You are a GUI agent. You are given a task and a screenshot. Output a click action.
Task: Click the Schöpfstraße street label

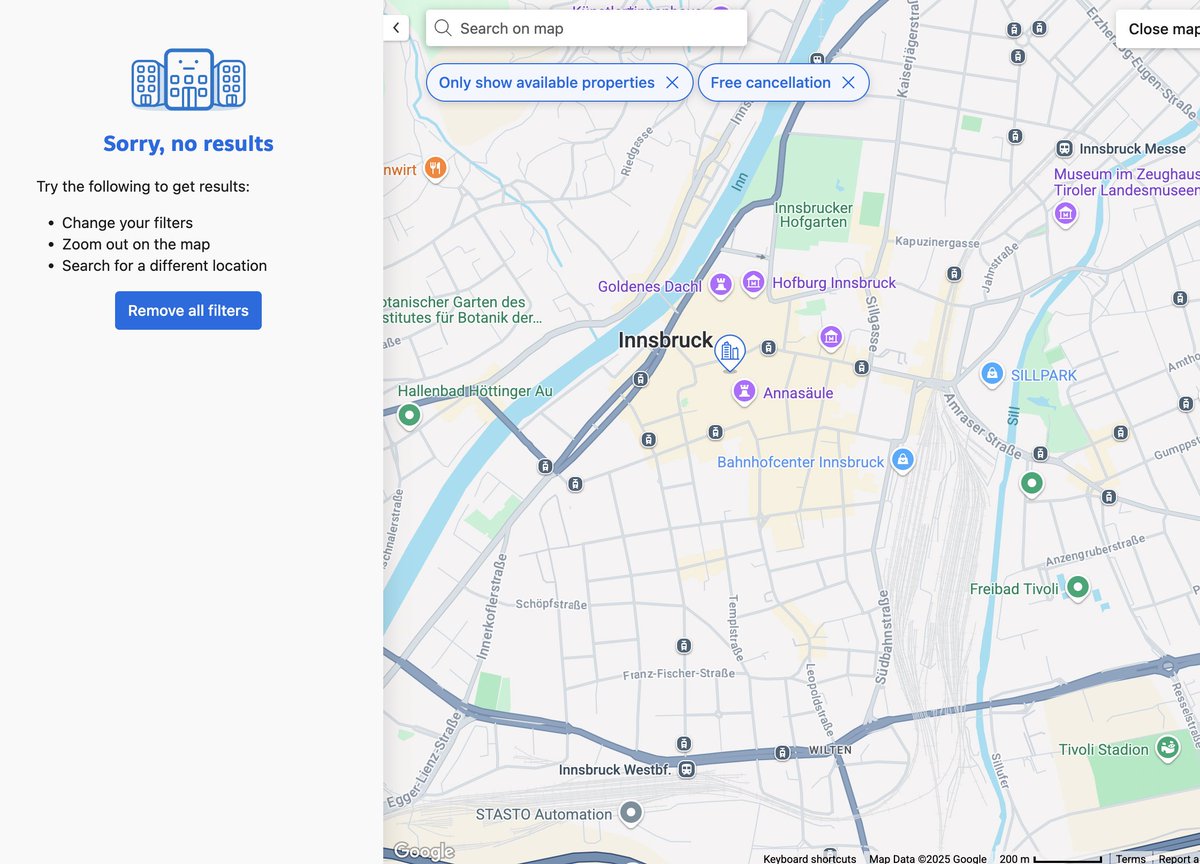[551, 604]
